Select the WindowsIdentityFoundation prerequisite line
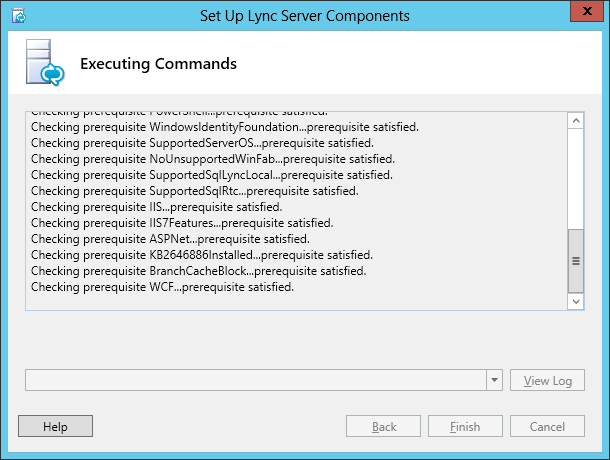This screenshot has height=460, width=610. click(x=225, y=127)
